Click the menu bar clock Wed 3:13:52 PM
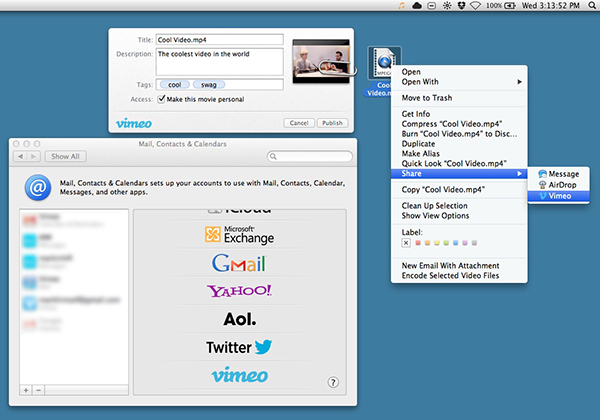Screen dimensions: 600x420 [x=551, y=5]
